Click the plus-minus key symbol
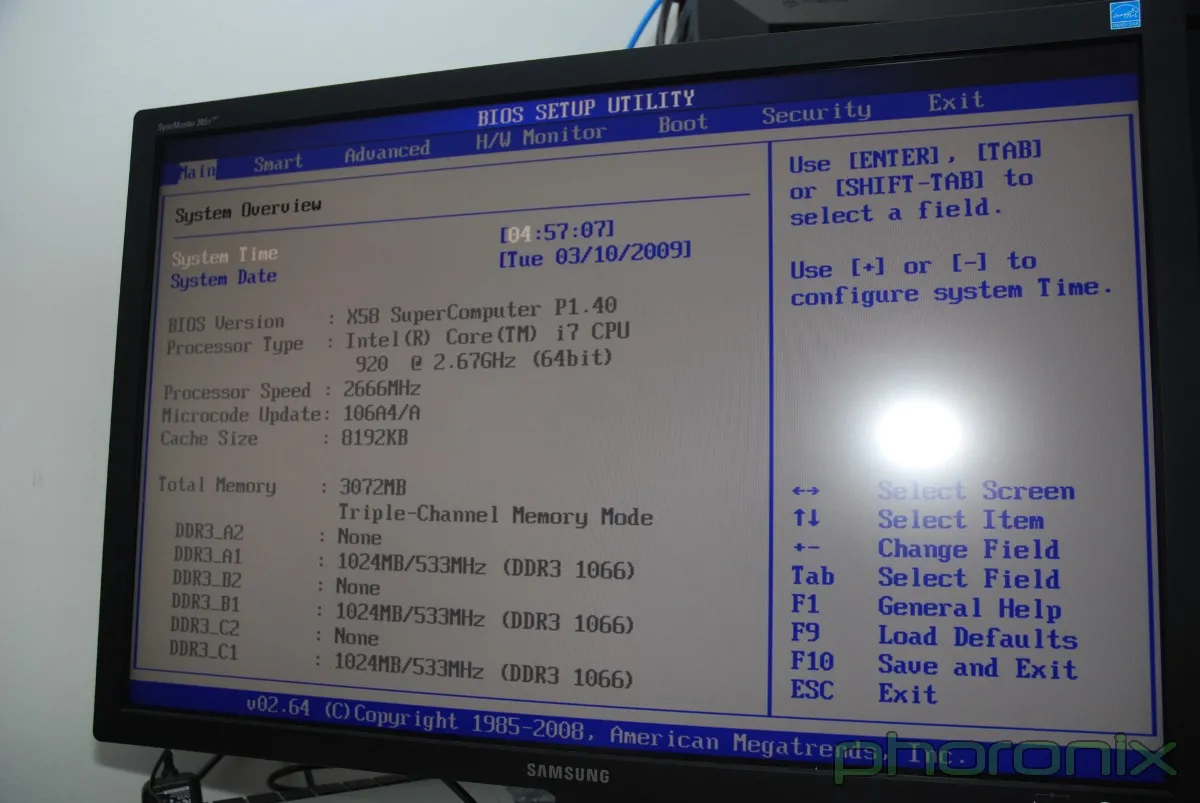The height and width of the screenshot is (803, 1200). [x=805, y=548]
